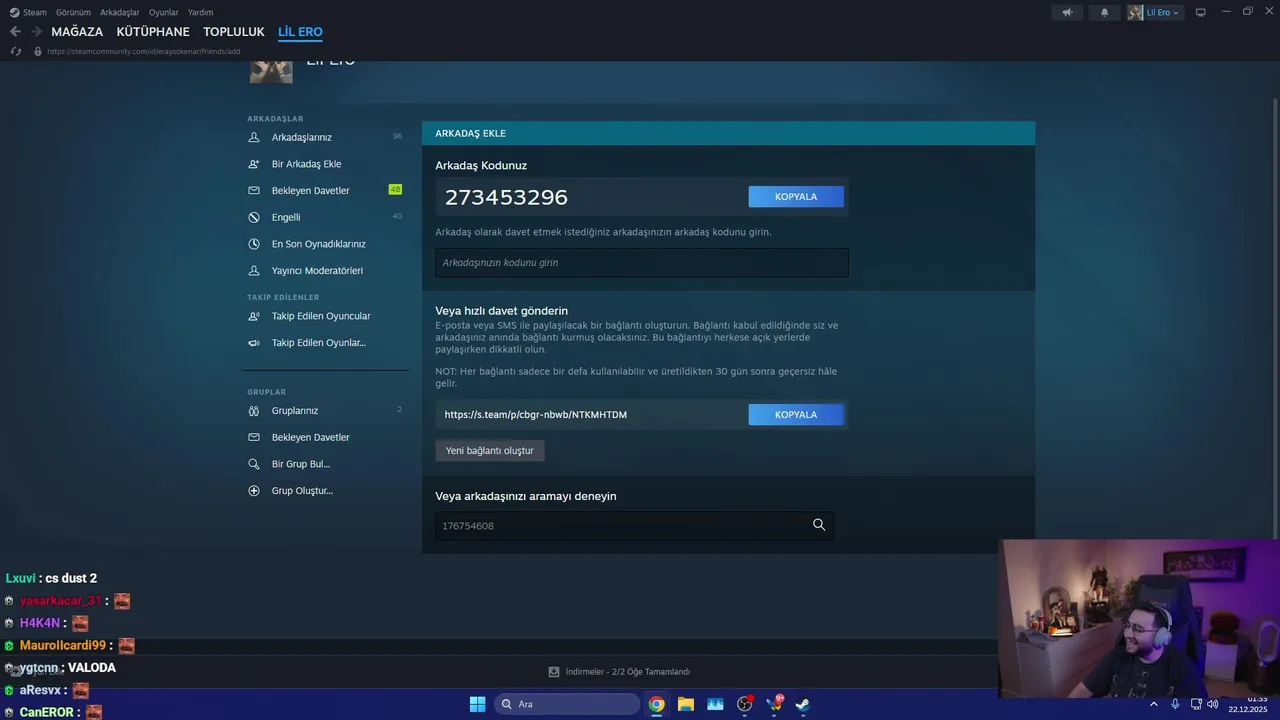1280x720 pixels.
Task: Click the moderator icon beside Yayıncı Moderatörleri
Action: pos(253,270)
